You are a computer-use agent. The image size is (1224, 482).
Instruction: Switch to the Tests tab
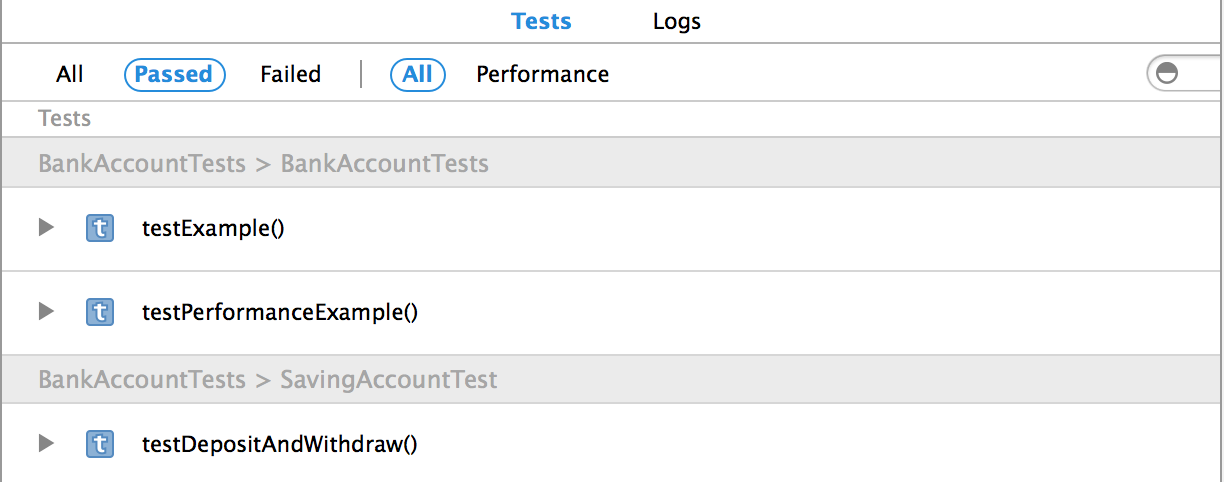tap(541, 21)
